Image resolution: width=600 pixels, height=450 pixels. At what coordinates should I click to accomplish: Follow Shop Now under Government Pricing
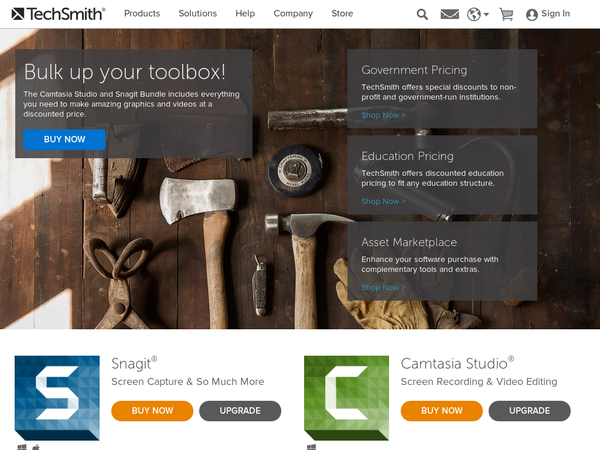coord(383,115)
